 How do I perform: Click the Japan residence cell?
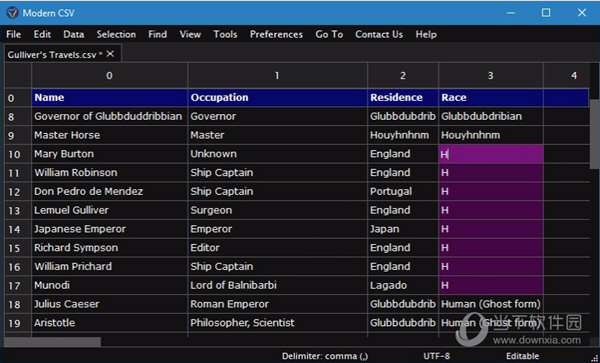pos(403,229)
